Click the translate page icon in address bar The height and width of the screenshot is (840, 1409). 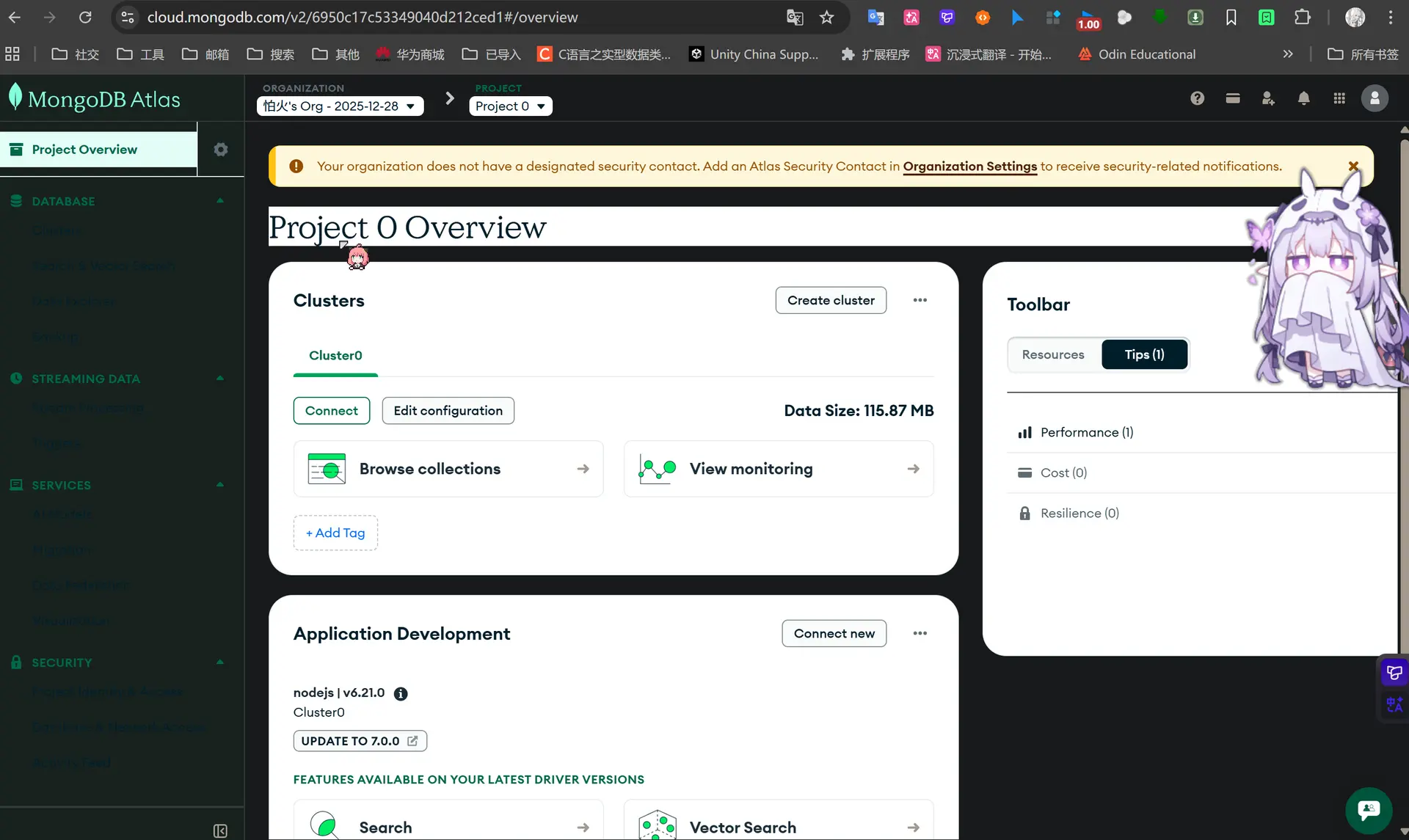click(x=795, y=17)
